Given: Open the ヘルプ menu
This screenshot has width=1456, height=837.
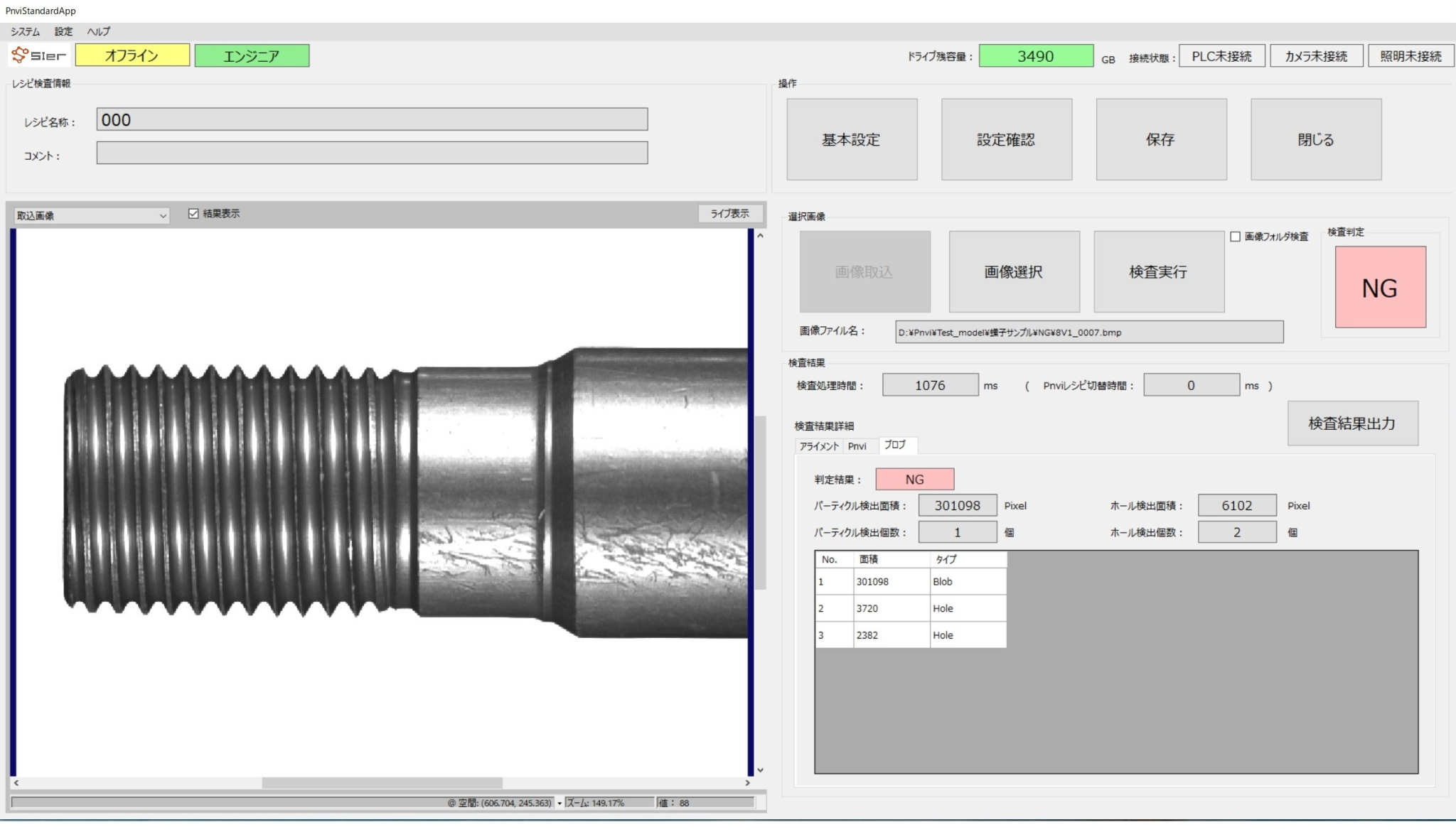Looking at the screenshot, I should (98, 31).
